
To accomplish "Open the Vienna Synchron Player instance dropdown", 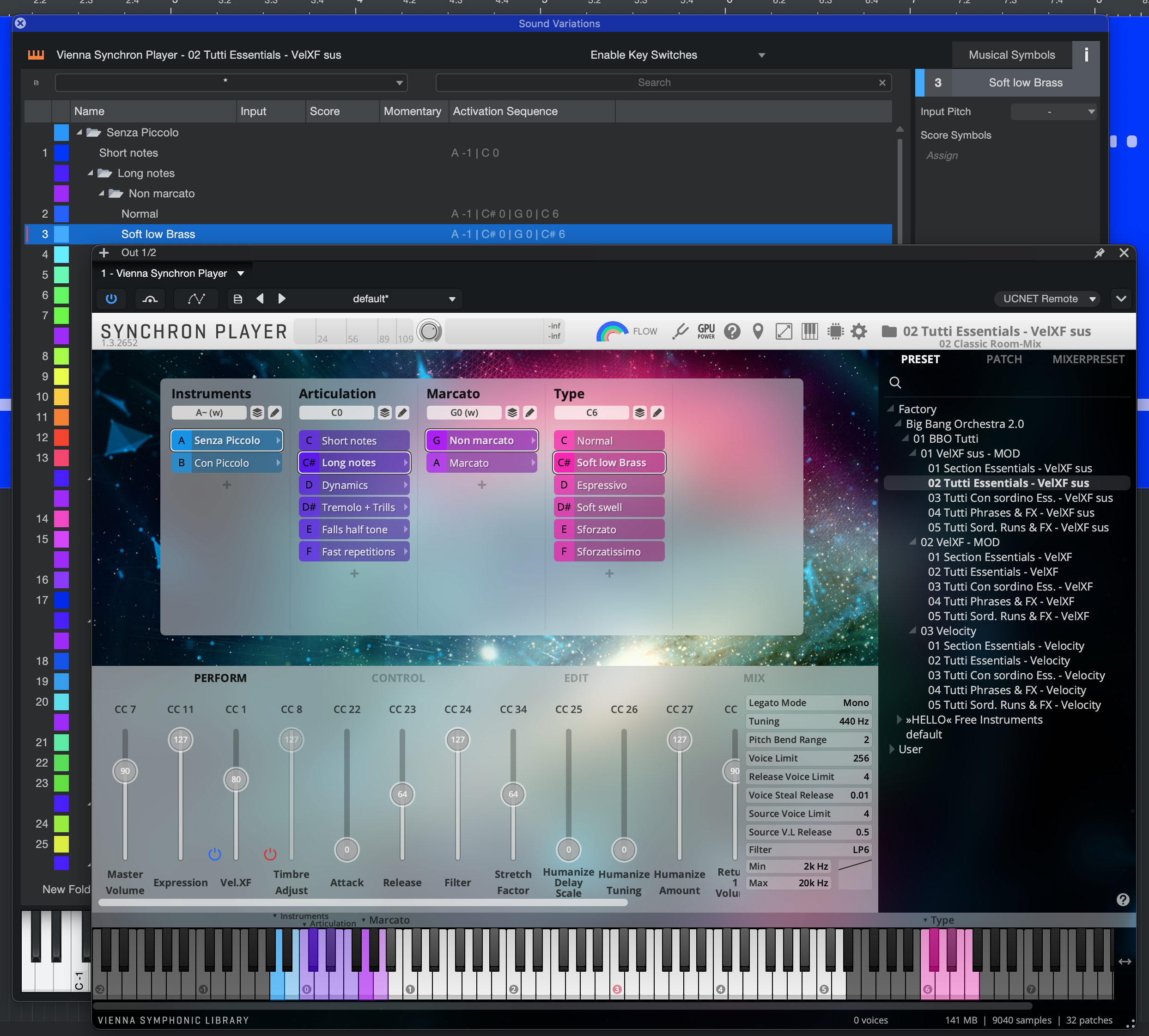I will [172, 273].
